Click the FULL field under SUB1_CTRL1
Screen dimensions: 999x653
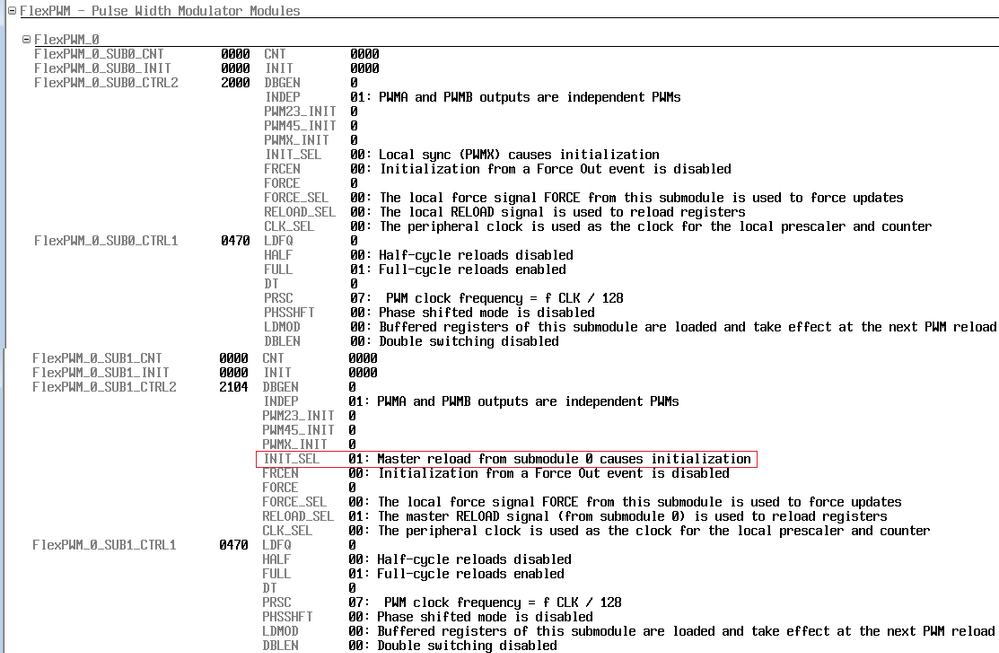(276, 574)
